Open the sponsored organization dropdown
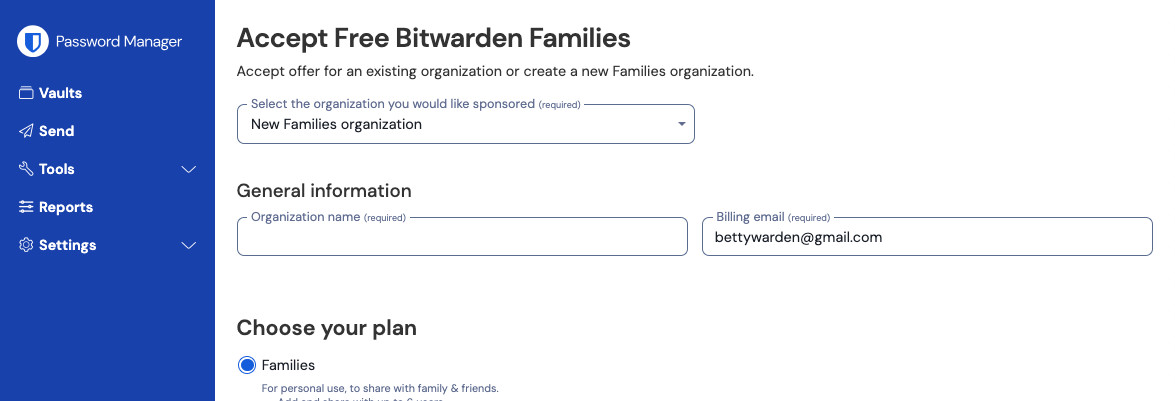The width and height of the screenshot is (1175, 401). [465, 124]
